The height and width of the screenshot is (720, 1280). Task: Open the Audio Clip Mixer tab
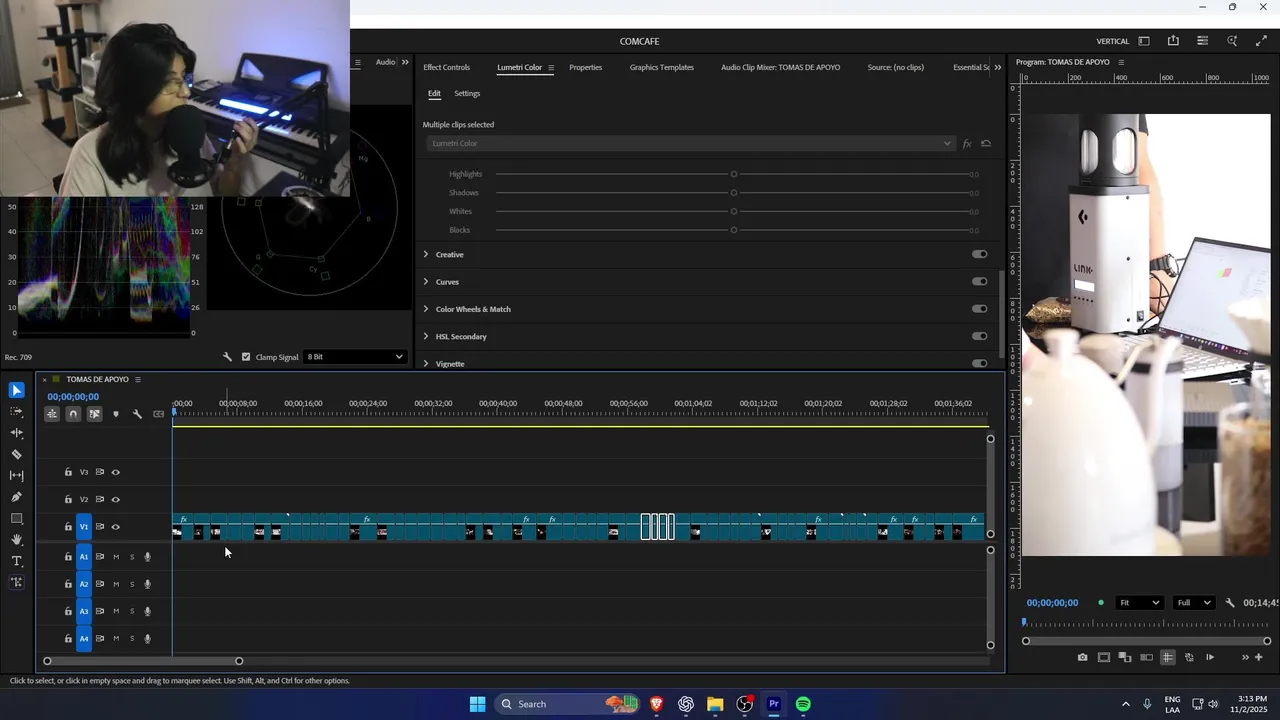pyautogui.click(x=780, y=67)
